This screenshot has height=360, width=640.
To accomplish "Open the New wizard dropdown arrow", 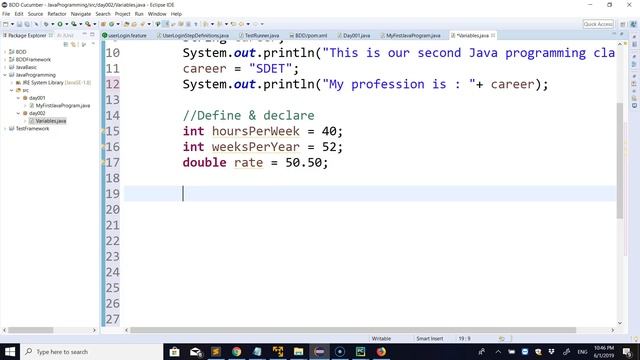I will pos(12,24).
